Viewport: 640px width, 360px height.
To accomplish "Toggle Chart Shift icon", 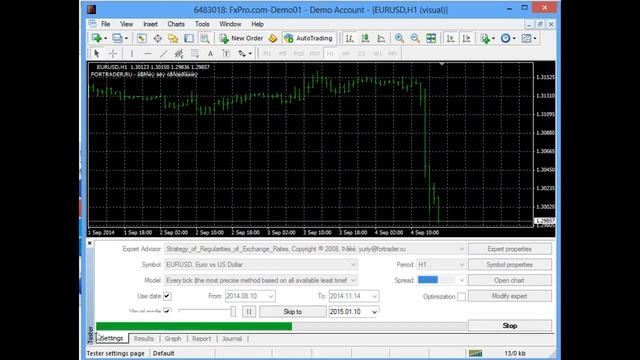I will point(467,38).
